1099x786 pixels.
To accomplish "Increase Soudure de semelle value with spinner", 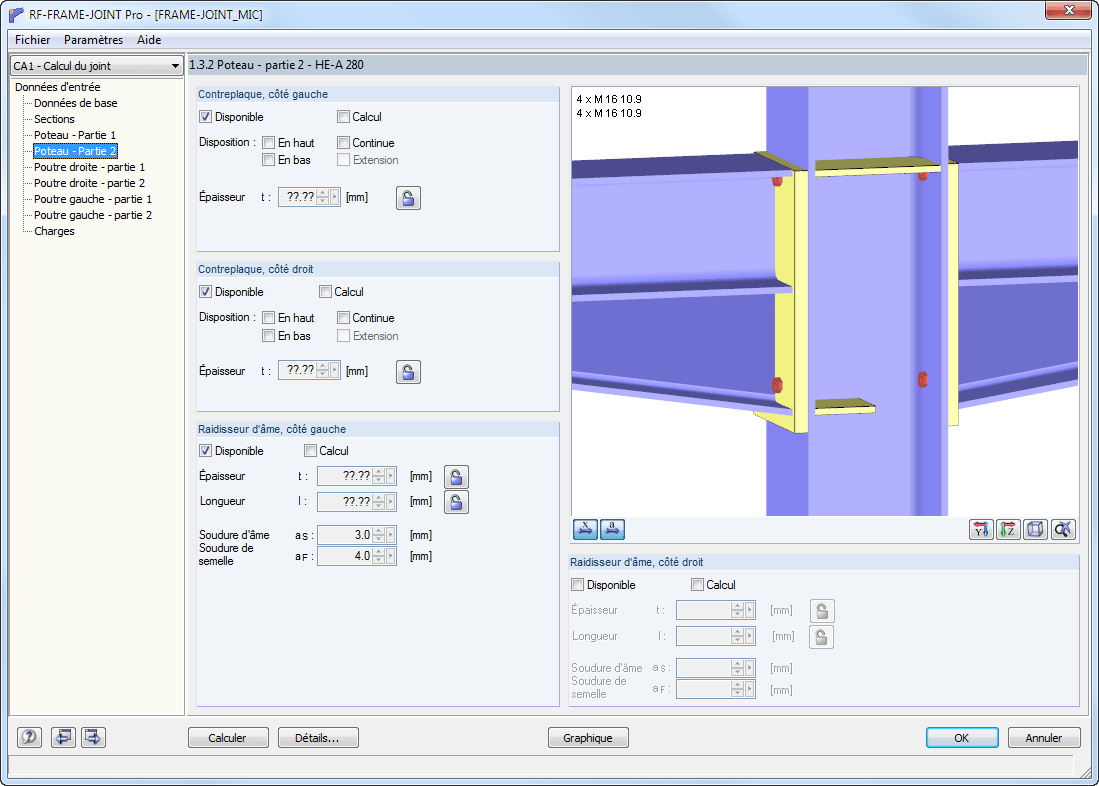I will (379, 553).
